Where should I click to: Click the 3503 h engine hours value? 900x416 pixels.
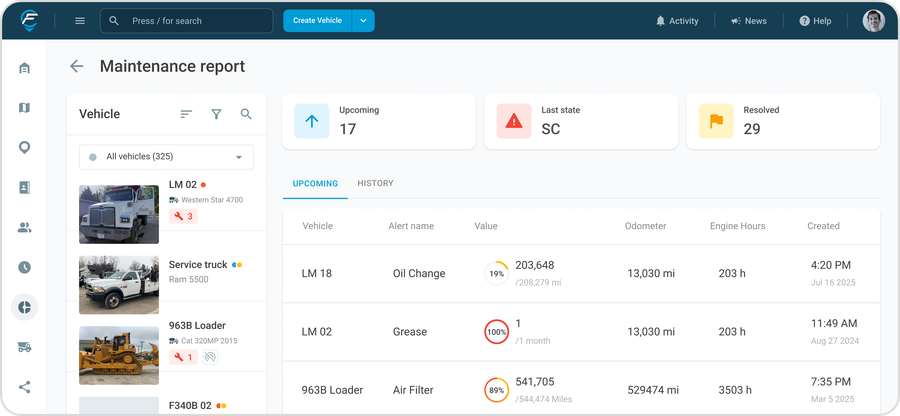pos(735,390)
